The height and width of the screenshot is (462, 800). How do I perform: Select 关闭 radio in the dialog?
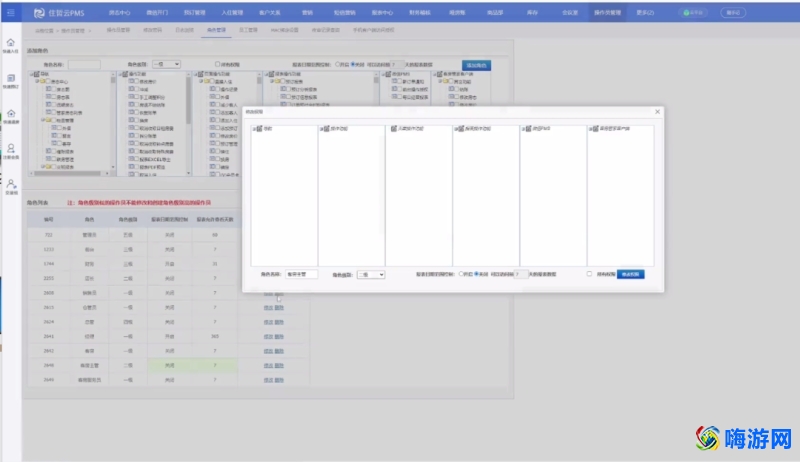[477, 274]
